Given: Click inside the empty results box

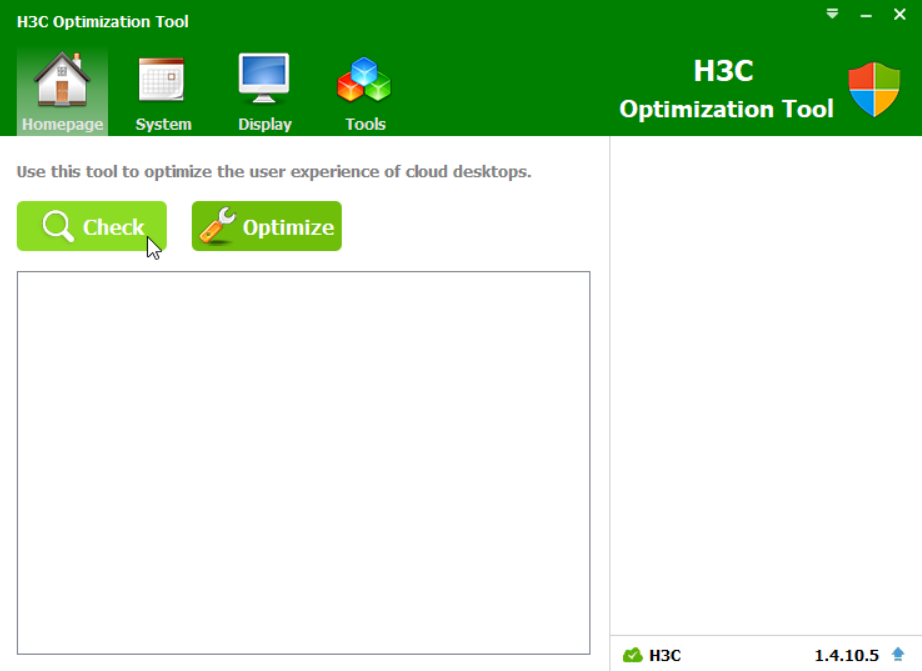Looking at the screenshot, I should pos(303,463).
